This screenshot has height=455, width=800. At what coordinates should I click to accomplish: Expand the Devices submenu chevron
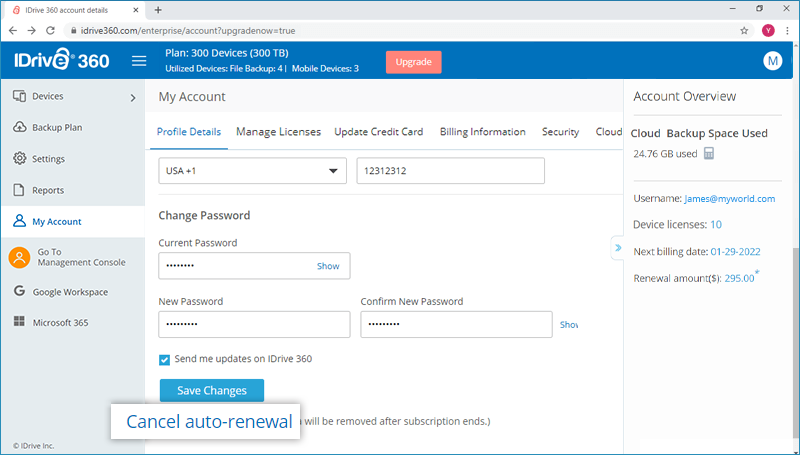(133, 97)
